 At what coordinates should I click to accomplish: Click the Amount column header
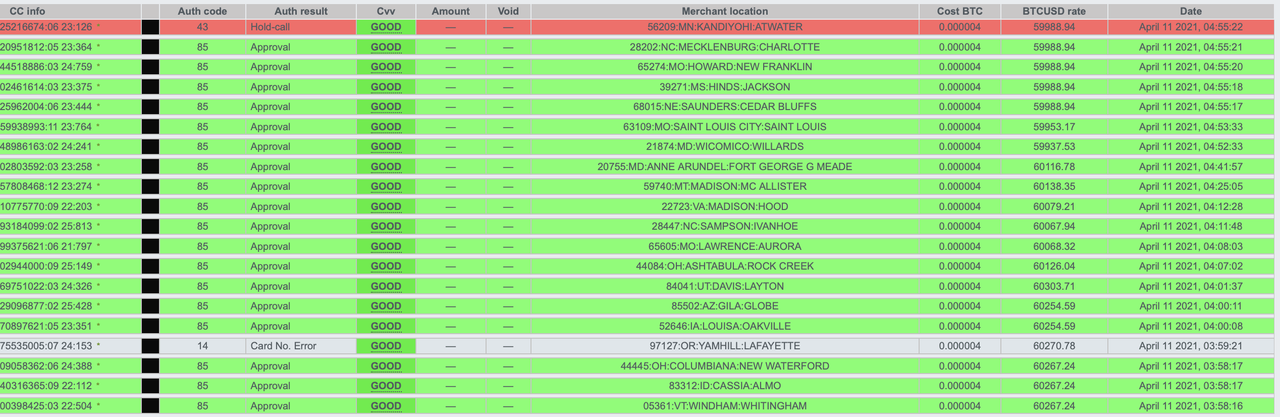450,11
